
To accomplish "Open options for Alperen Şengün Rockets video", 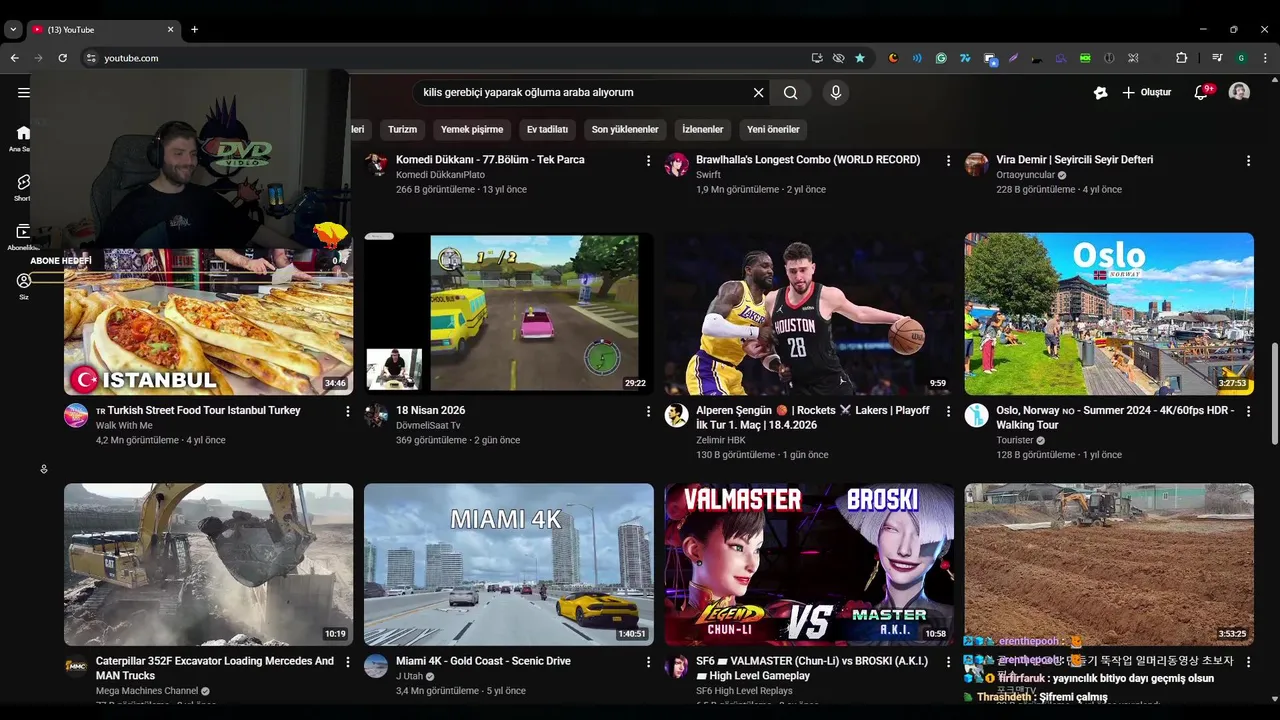I will [948, 412].
